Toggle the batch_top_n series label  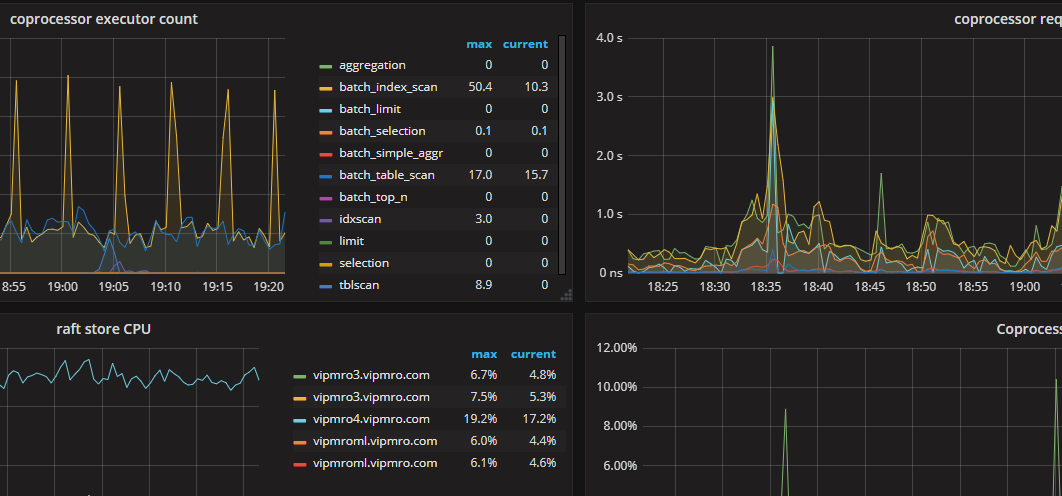point(373,197)
